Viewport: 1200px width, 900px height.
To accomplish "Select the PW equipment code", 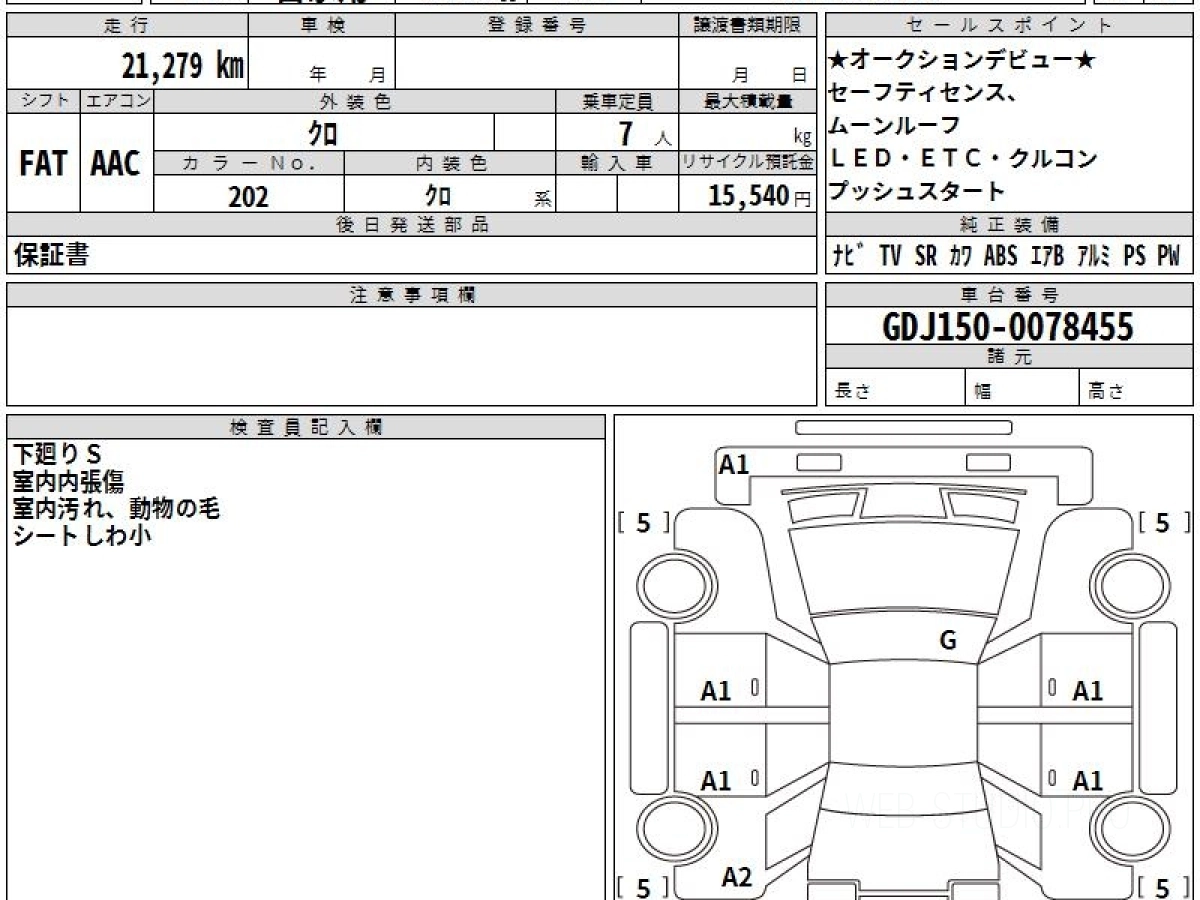I will [1169, 256].
